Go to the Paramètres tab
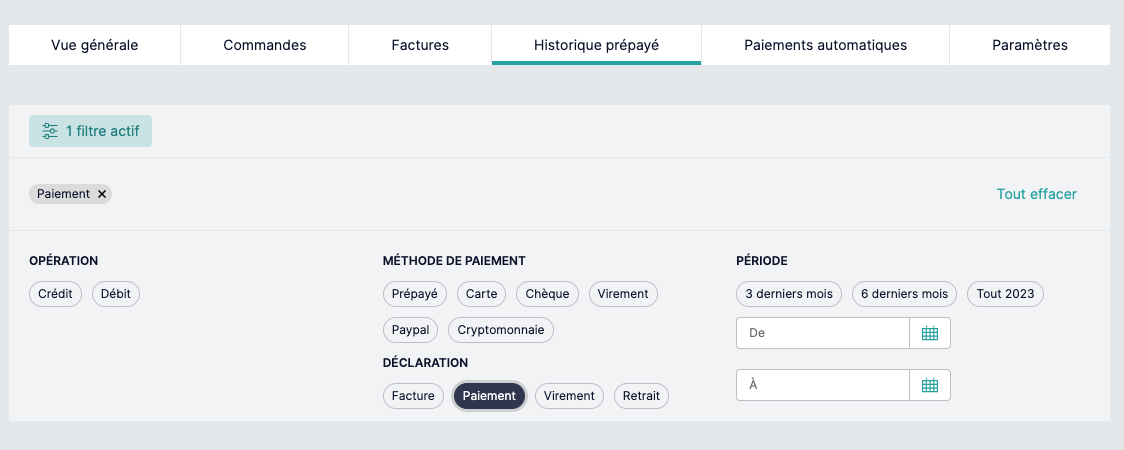 coord(1029,45)
